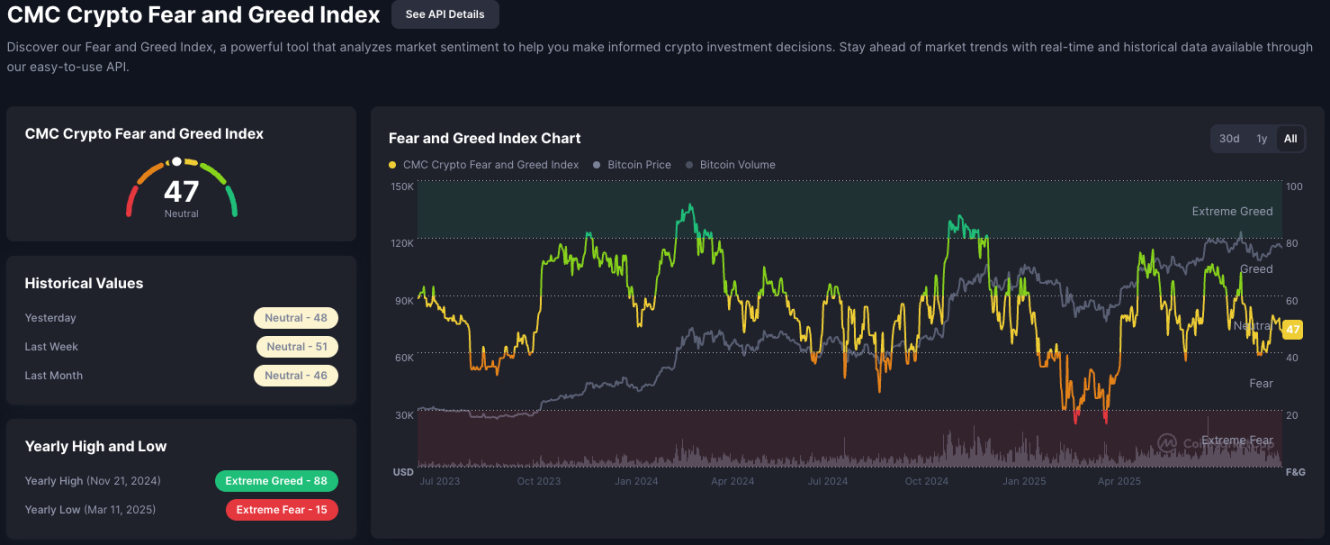Select the 1y chart range
Image resolution: width=1330 pixels, height=545 pixels.
[1261, 139]
